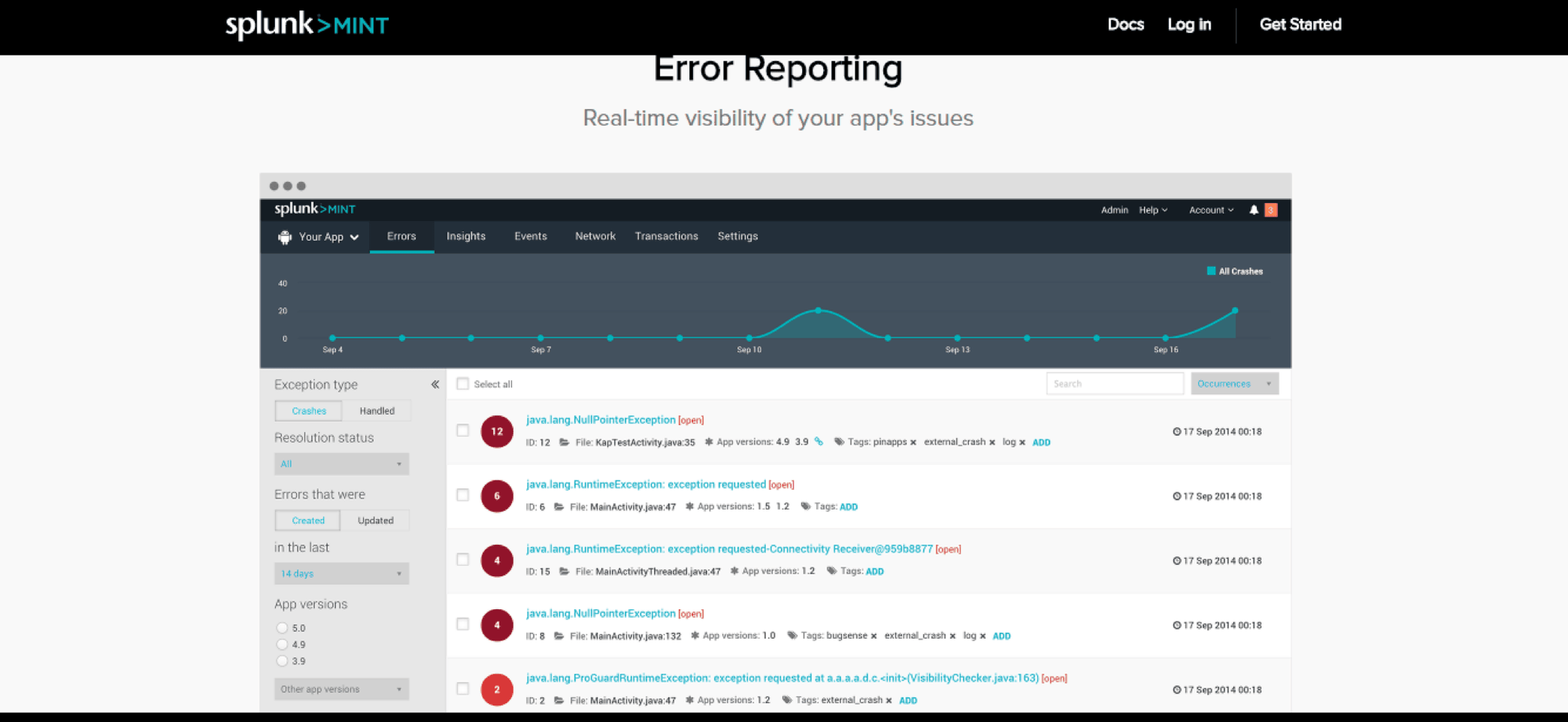This screenshot has width=1568, height=722.
Task: Click the asterisk icon before App versions: 1.0
Action: point(695,636)
